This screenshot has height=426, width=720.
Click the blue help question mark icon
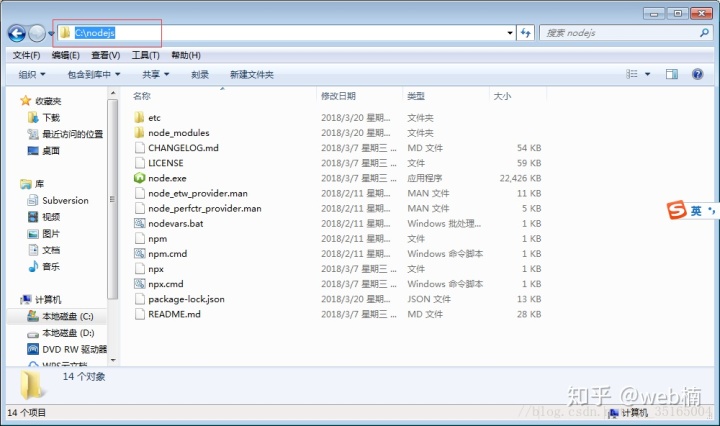click(698, 74)
